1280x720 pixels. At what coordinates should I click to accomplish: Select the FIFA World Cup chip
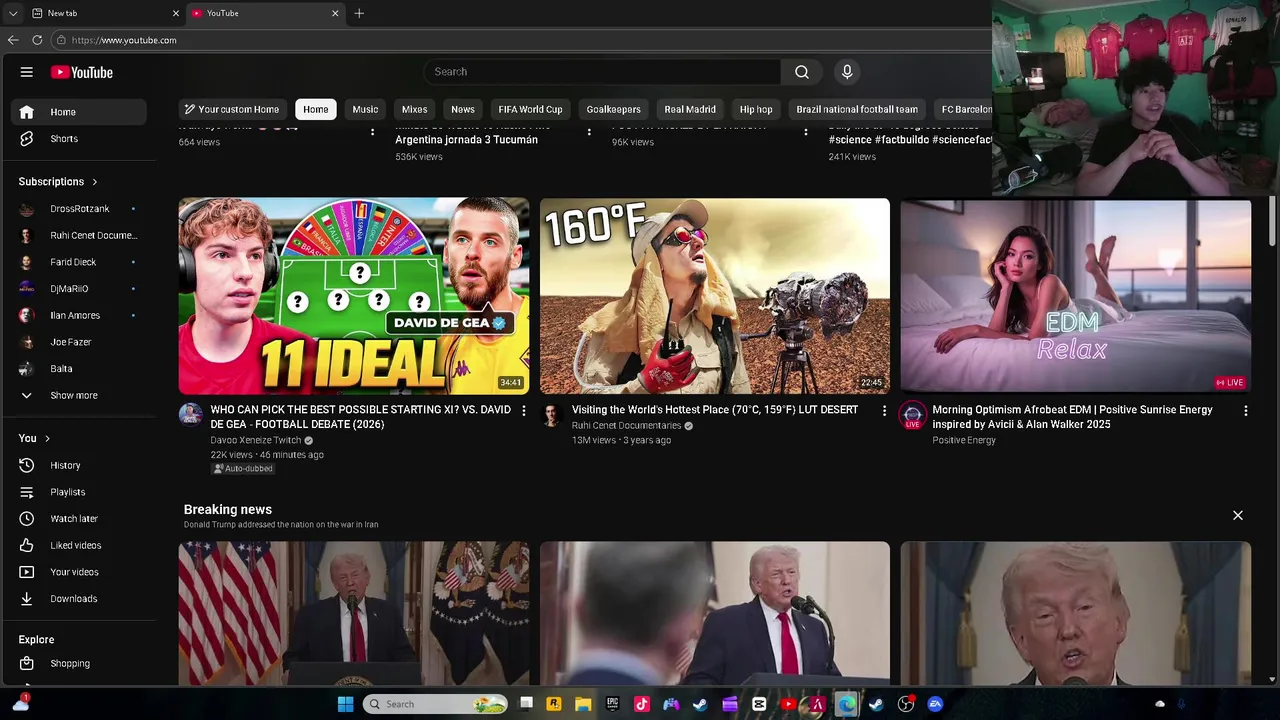530,109
